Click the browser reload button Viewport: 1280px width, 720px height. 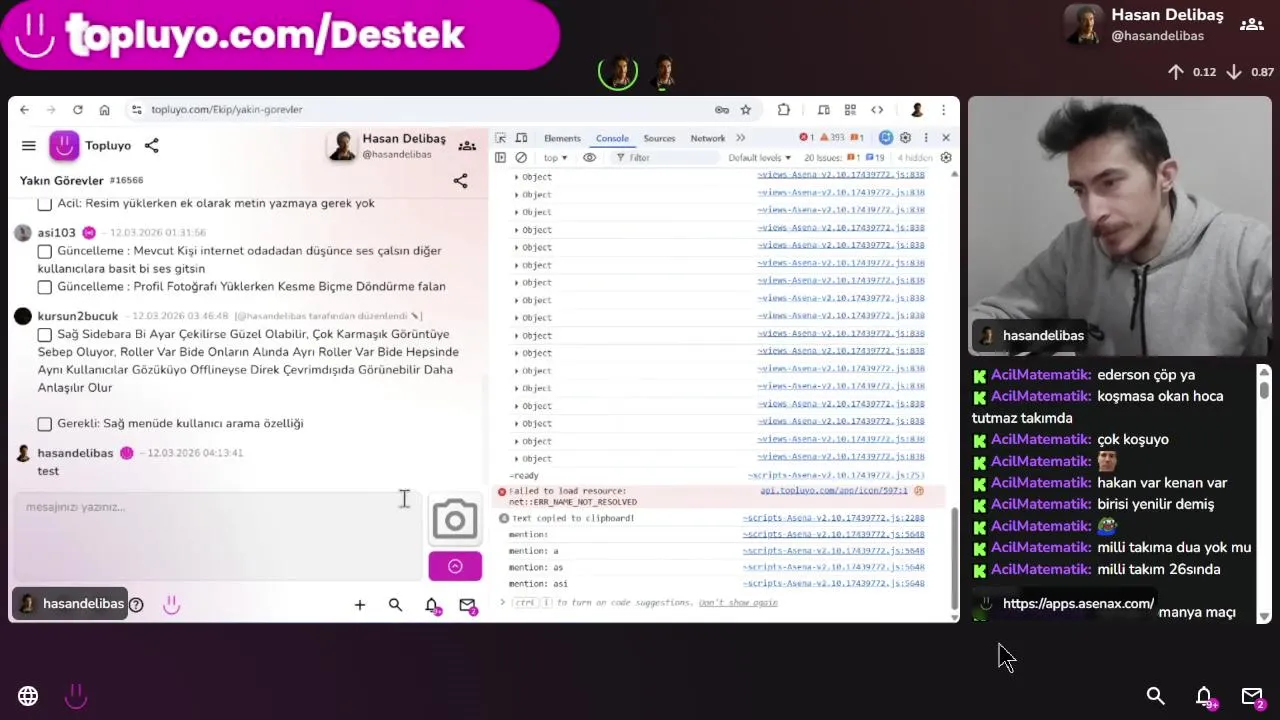coord(77,110)
